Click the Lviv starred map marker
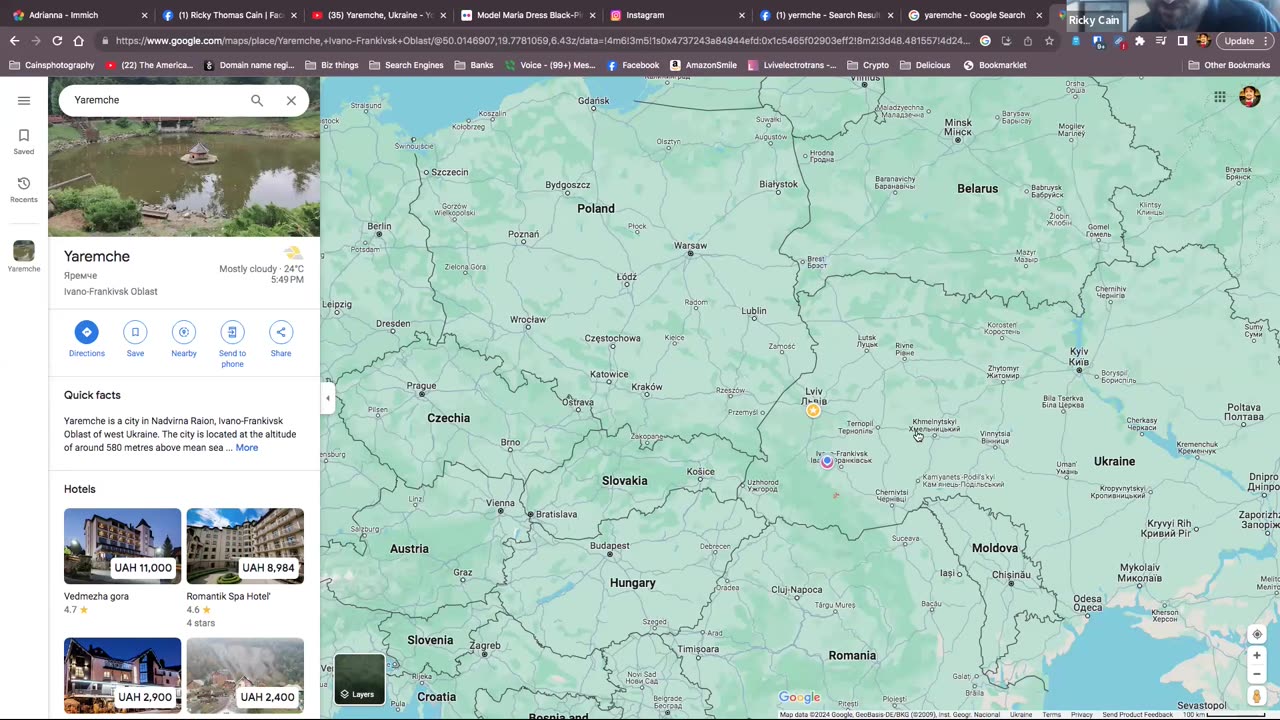This screenshot has height=720, width=1280. click(813, 410)
